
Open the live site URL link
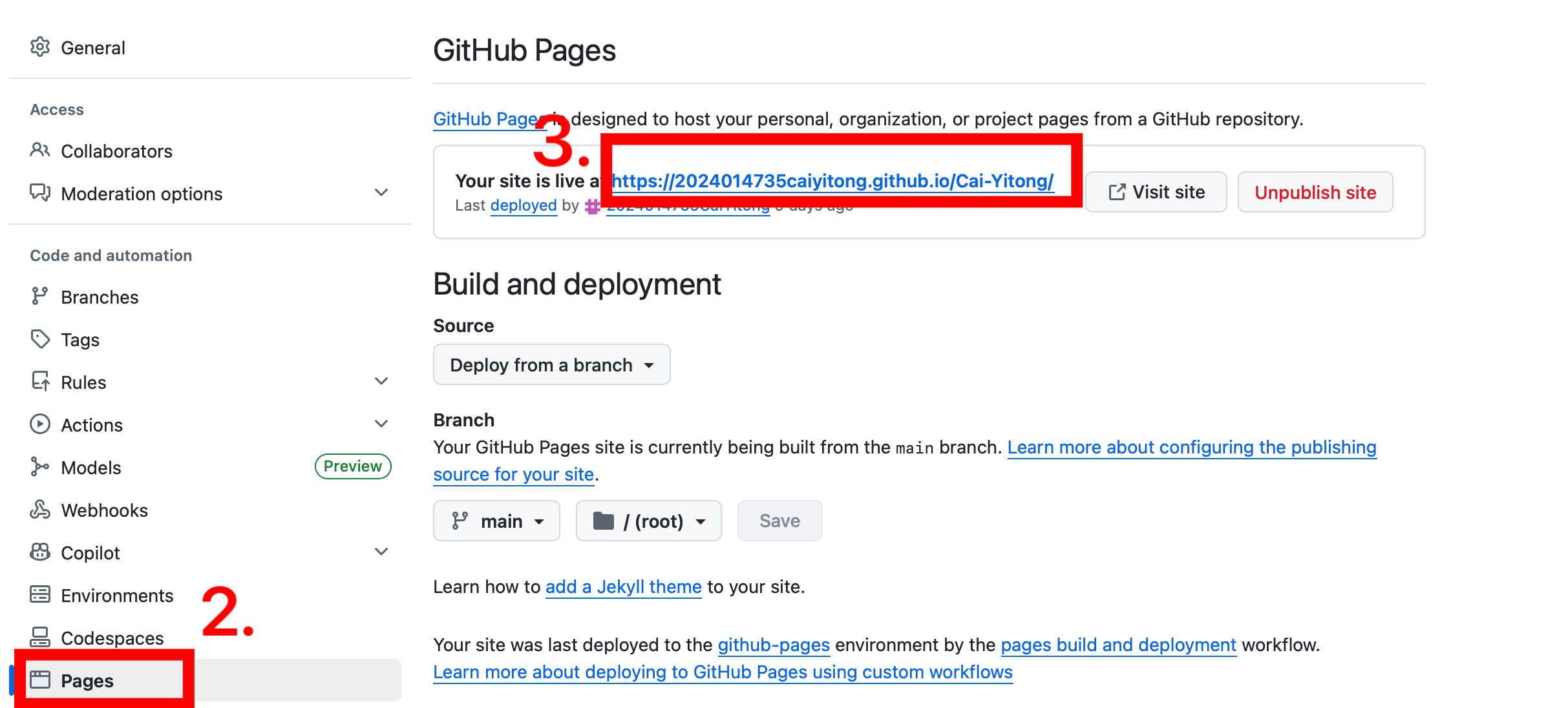click(833, 182)
